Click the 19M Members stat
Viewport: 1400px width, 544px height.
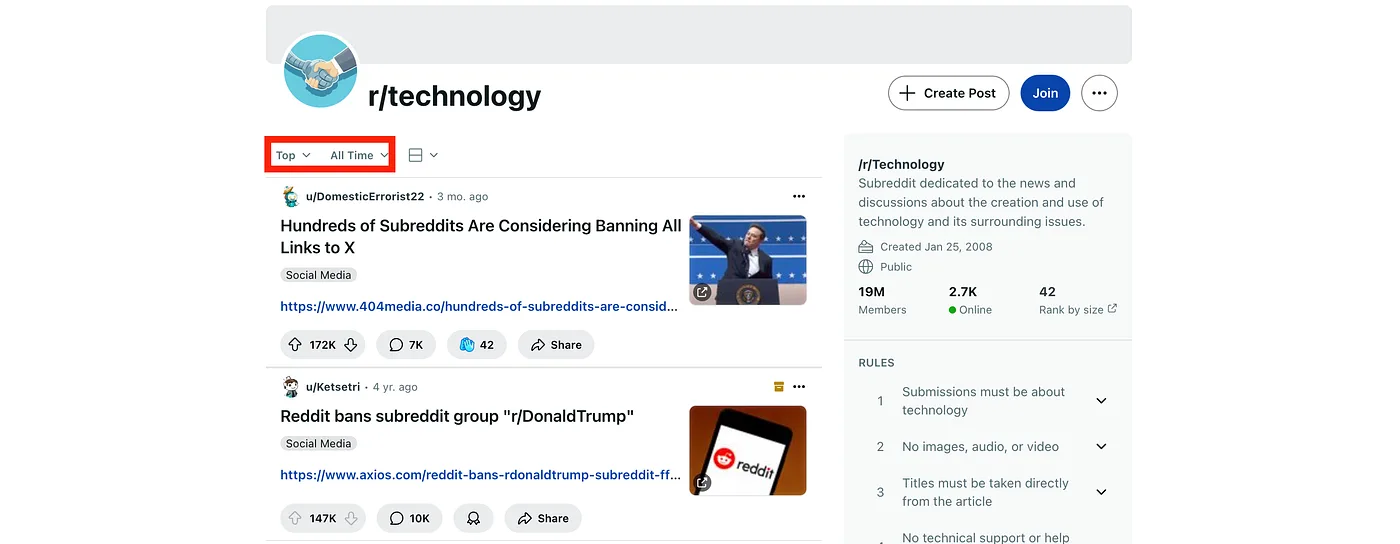pos(882,300)
